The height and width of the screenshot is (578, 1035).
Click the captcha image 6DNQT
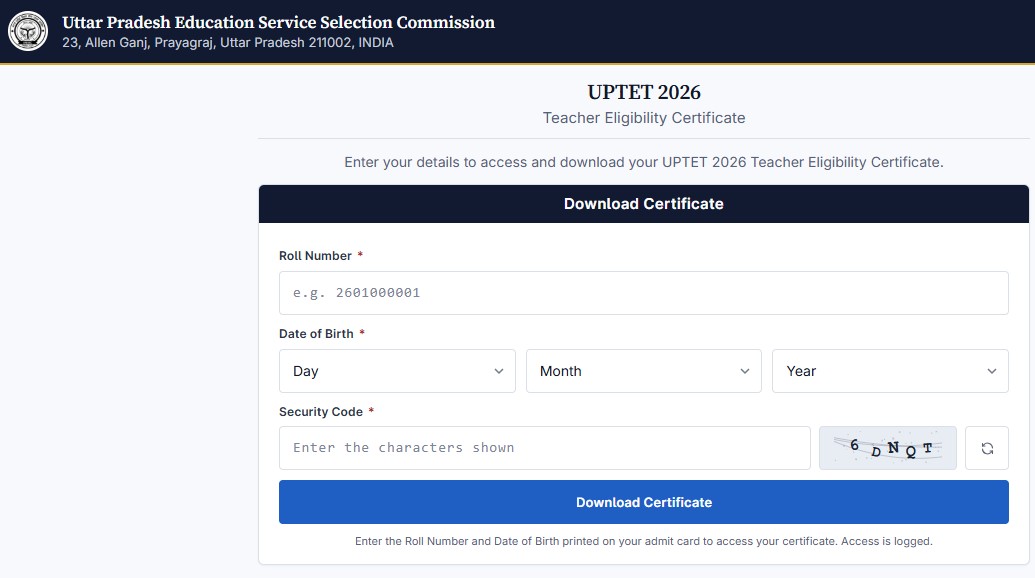888,448
